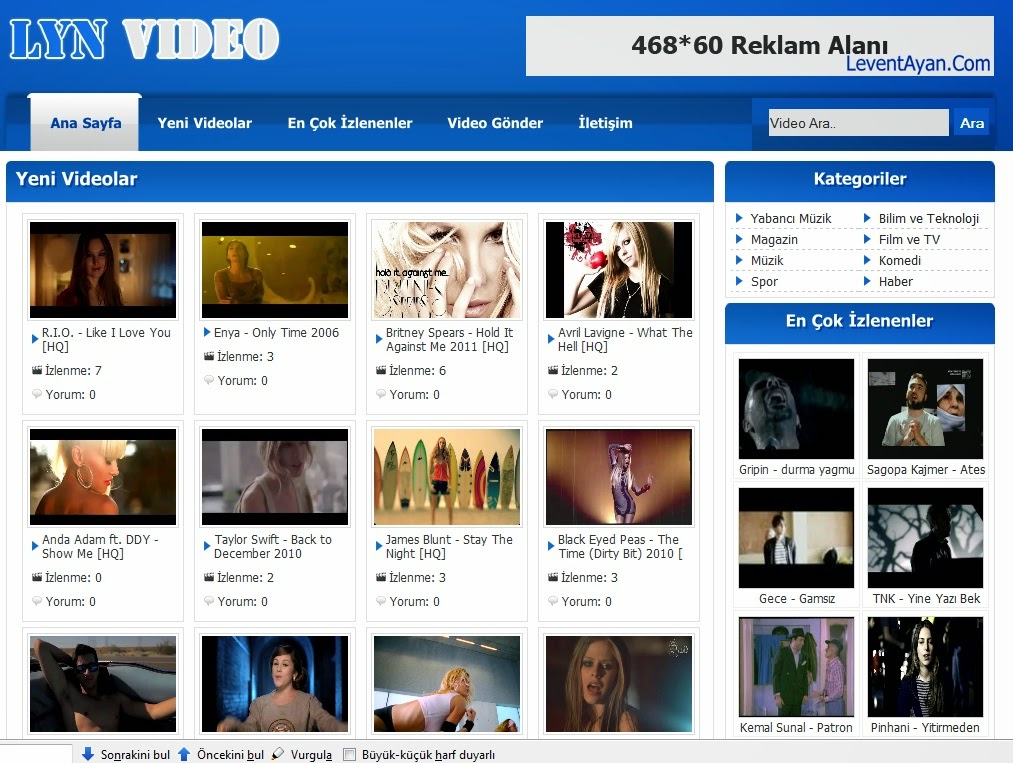Open Enya Only Time video thumbnail
The height and width of the screenshot is (763, 1013).
275,269
